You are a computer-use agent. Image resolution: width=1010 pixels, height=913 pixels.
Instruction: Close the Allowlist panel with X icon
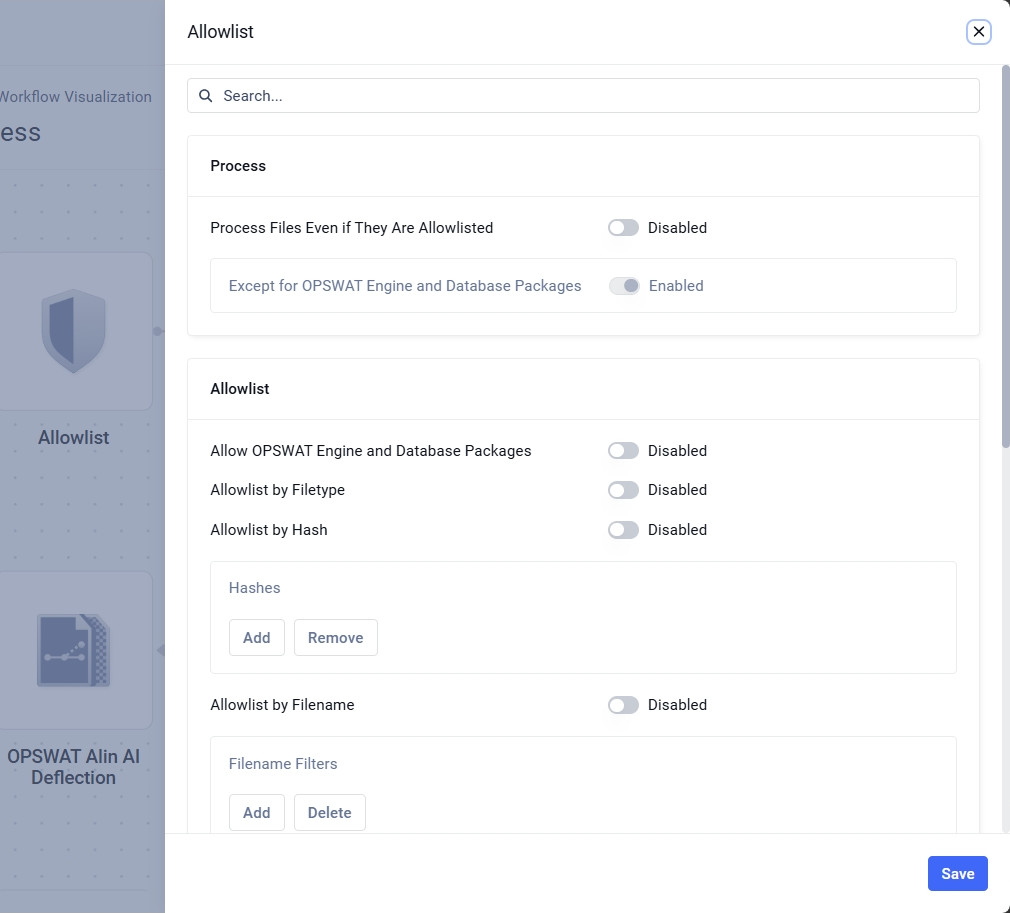tap(978, 32)
